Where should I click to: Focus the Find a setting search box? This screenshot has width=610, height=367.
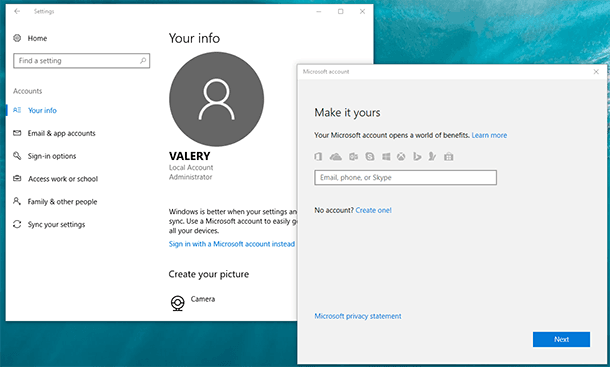[x=81, y=61]
